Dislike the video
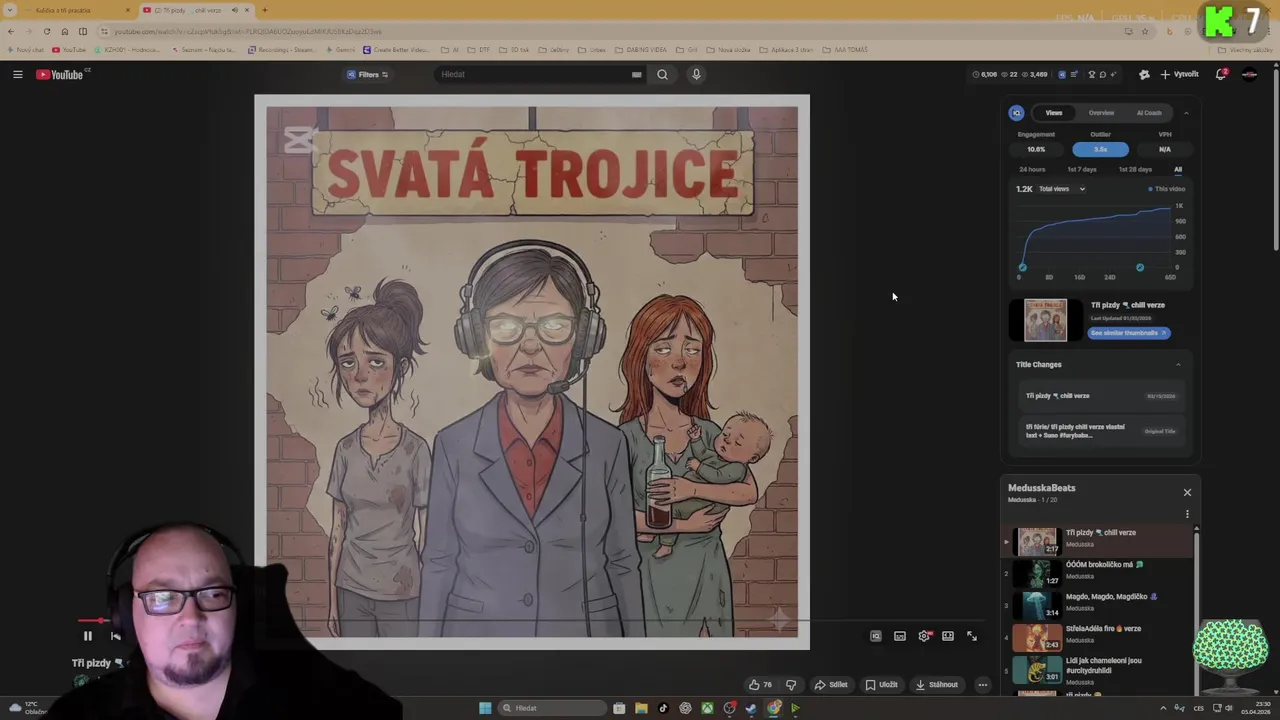Viewport: 1280px width, 720px height. pos(791,685)
